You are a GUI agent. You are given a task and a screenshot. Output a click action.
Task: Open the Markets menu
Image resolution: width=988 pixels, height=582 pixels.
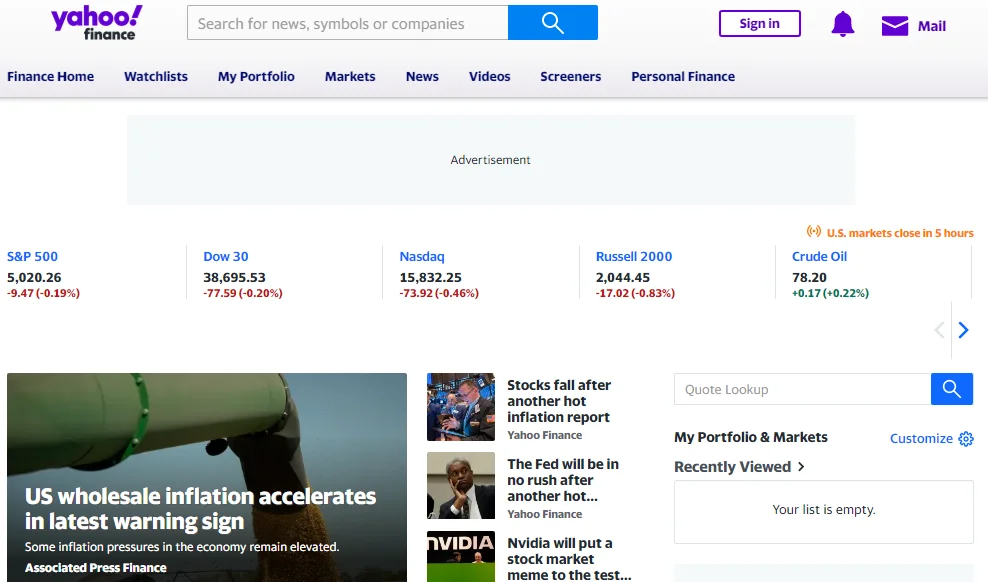(x=350, y=76)
